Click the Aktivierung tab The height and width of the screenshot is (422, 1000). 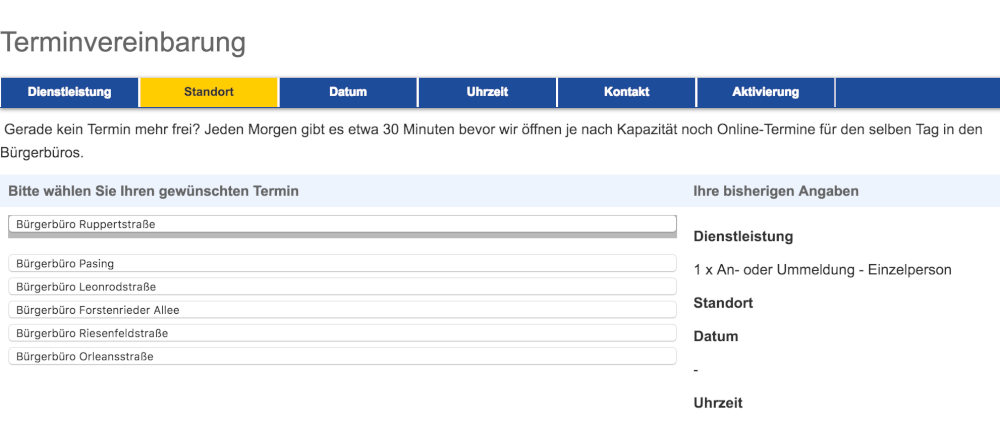coord(766,92)
